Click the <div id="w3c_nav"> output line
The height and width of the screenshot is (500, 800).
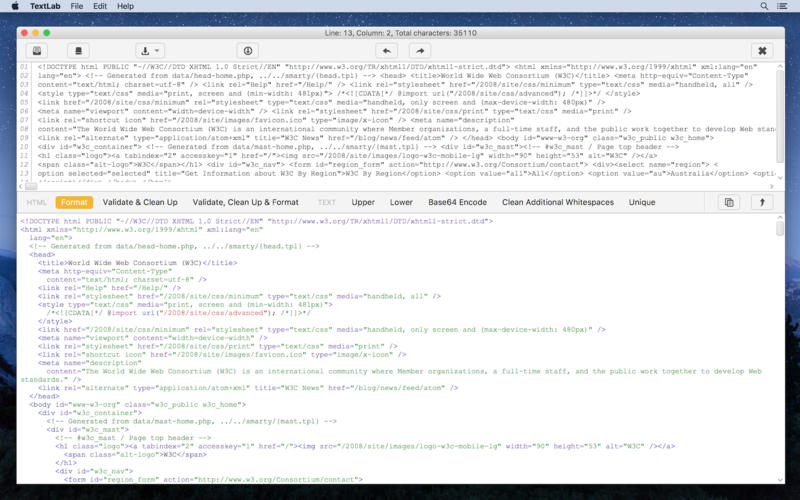(94, 471)
